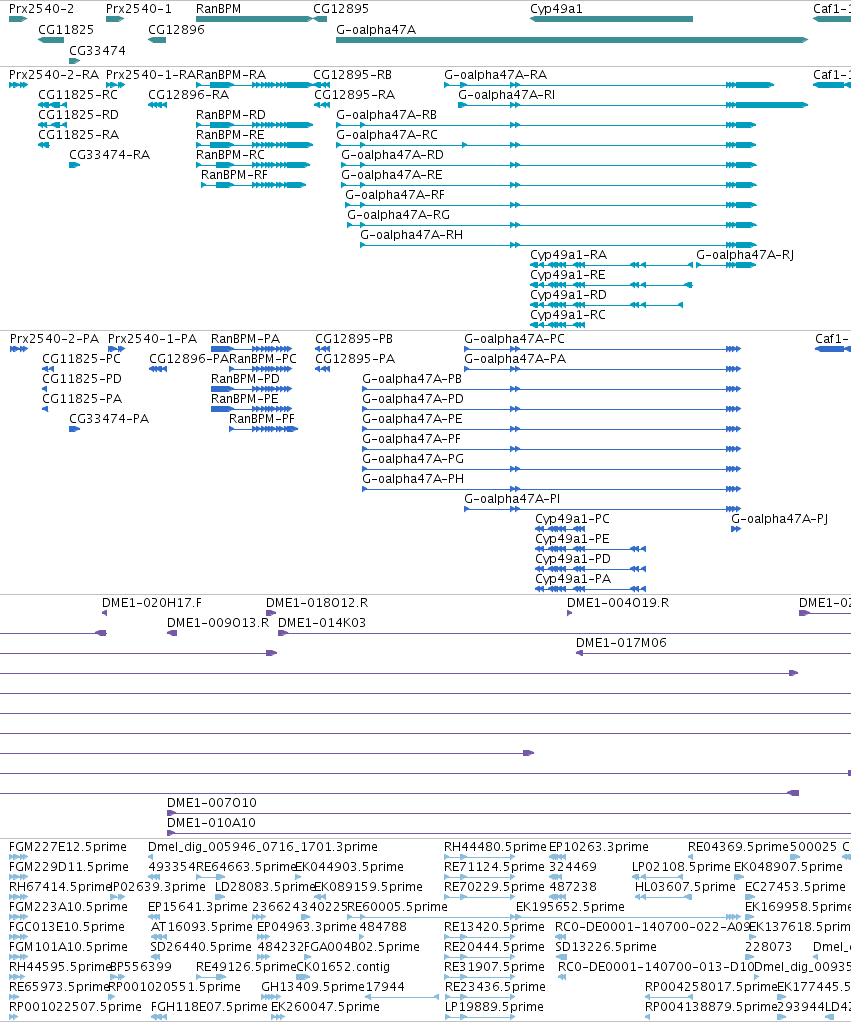This screenshot has width=851, height=1022.
Task: Select transcript G-oalpha47A-RJ label
Action: [x=745, y=255]
